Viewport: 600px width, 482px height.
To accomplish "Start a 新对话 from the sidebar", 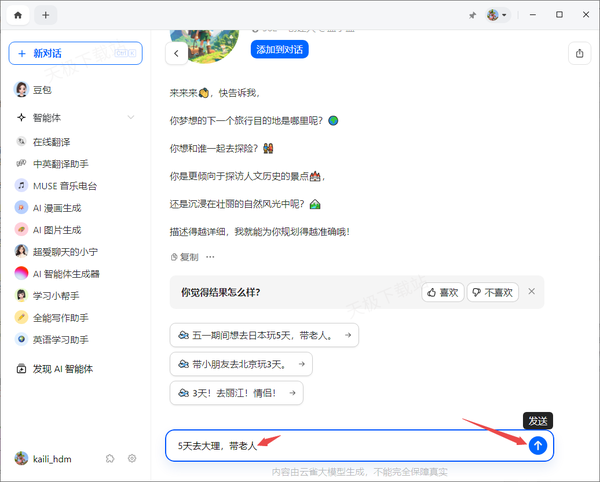I will click(74, 53).
